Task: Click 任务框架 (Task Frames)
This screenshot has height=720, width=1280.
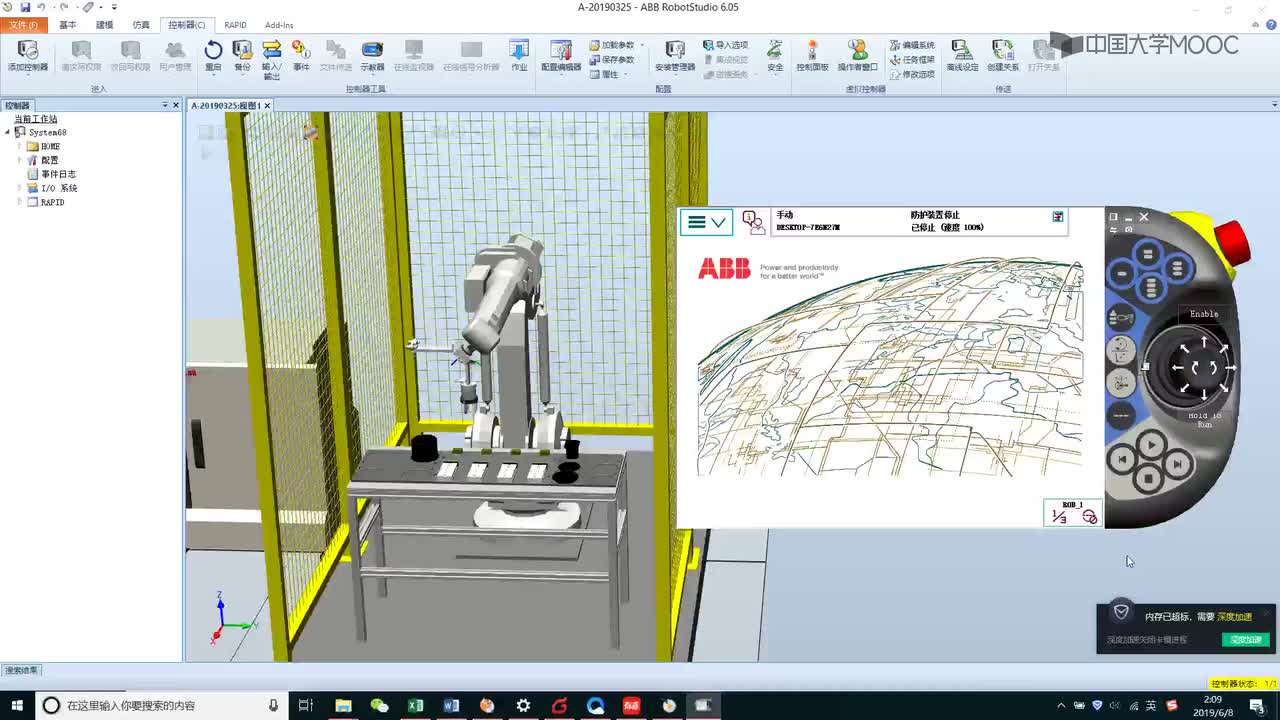Action: 912,60
